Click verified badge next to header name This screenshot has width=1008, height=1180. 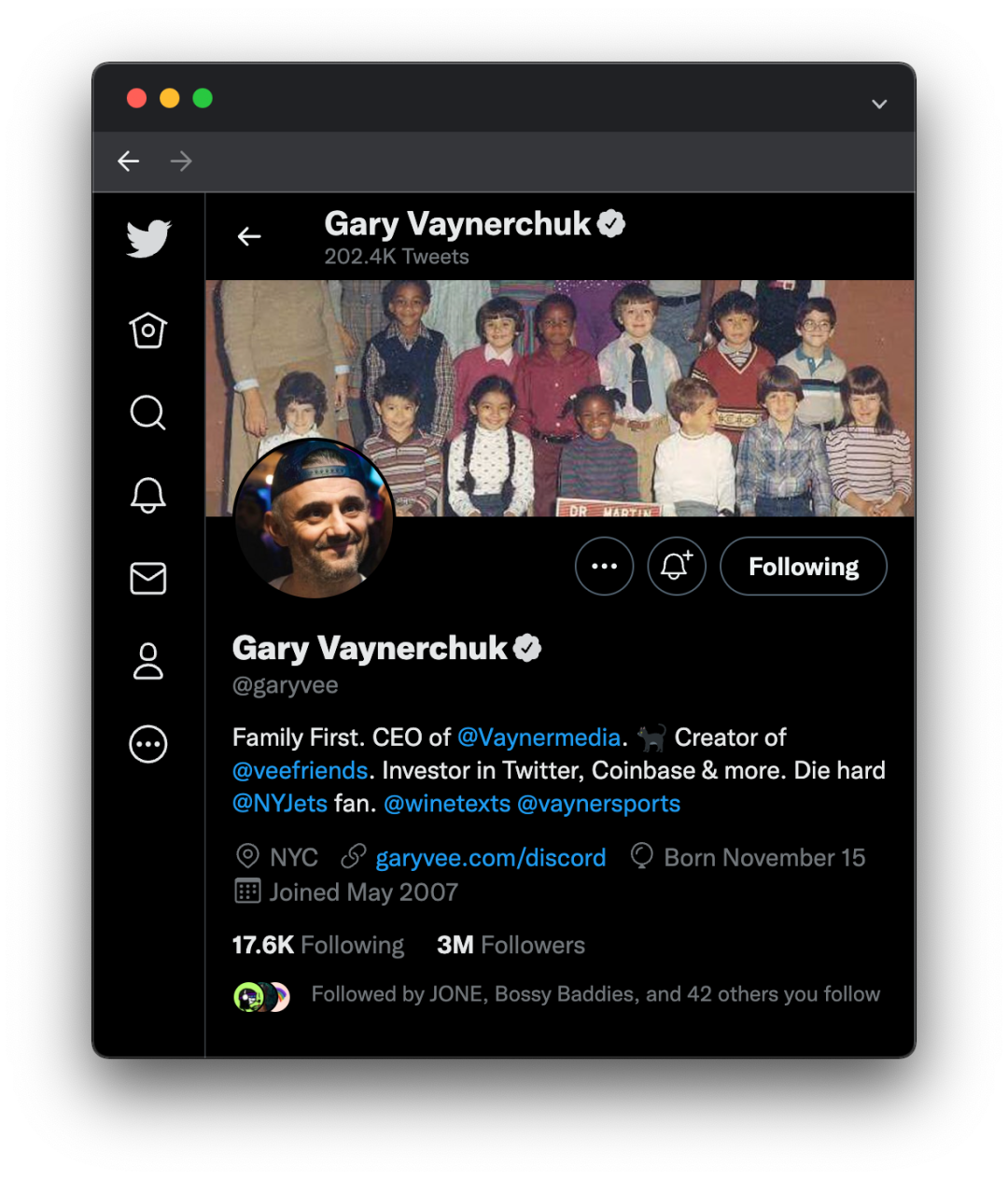pos(611,224)
